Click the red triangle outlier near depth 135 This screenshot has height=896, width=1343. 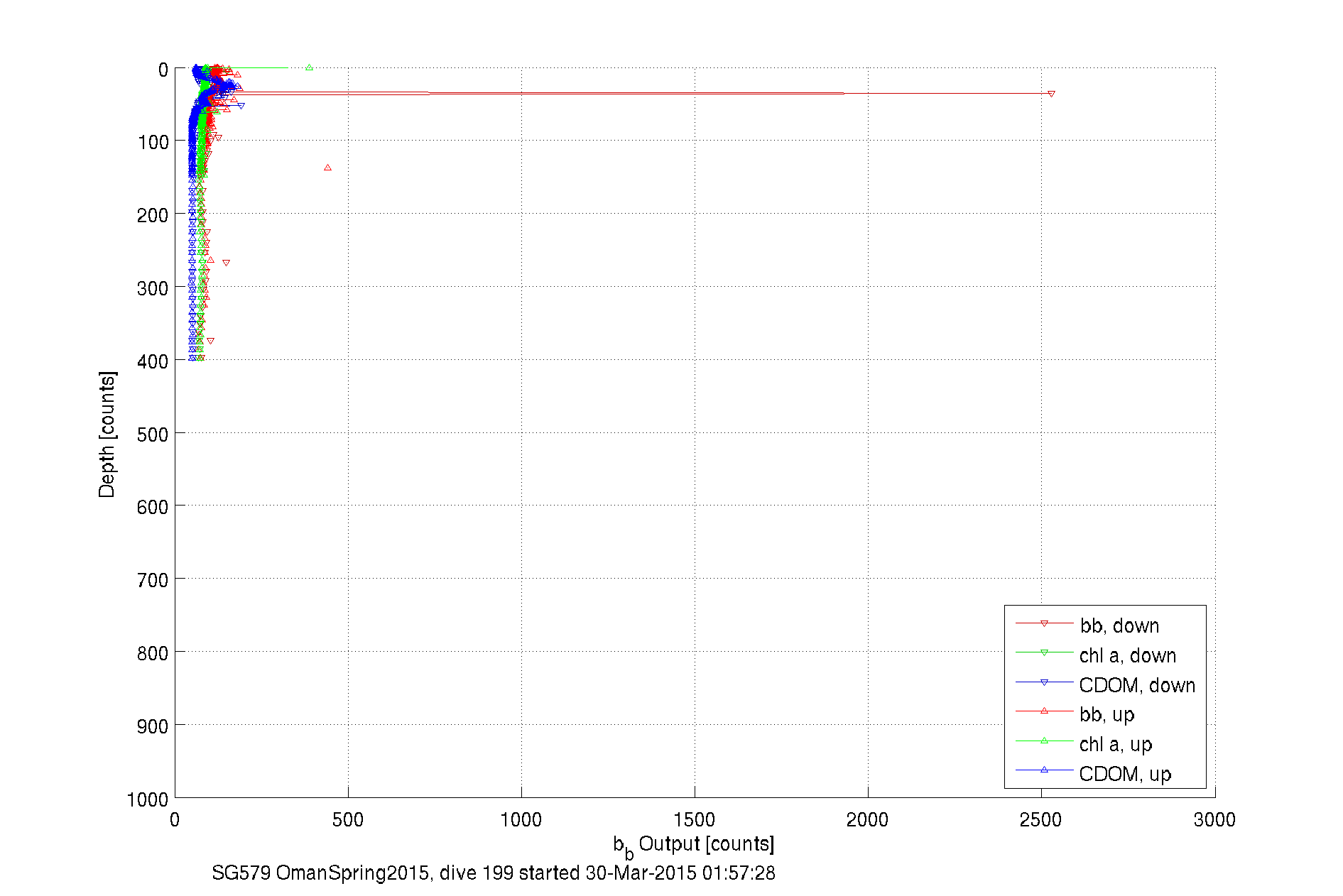327,168
